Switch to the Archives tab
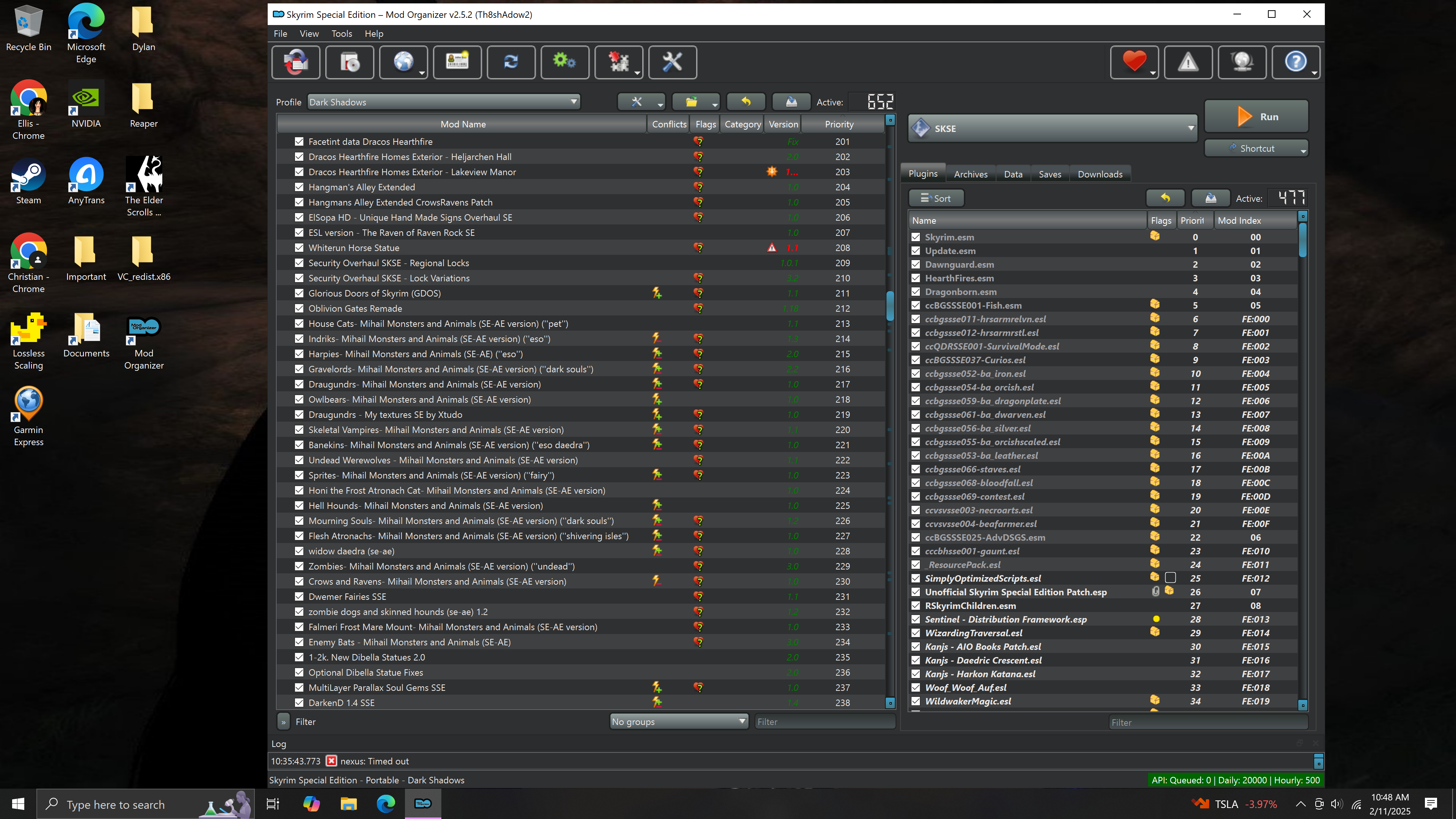The width and height of the screenshot is (1456, 819). tap(971, 174)
